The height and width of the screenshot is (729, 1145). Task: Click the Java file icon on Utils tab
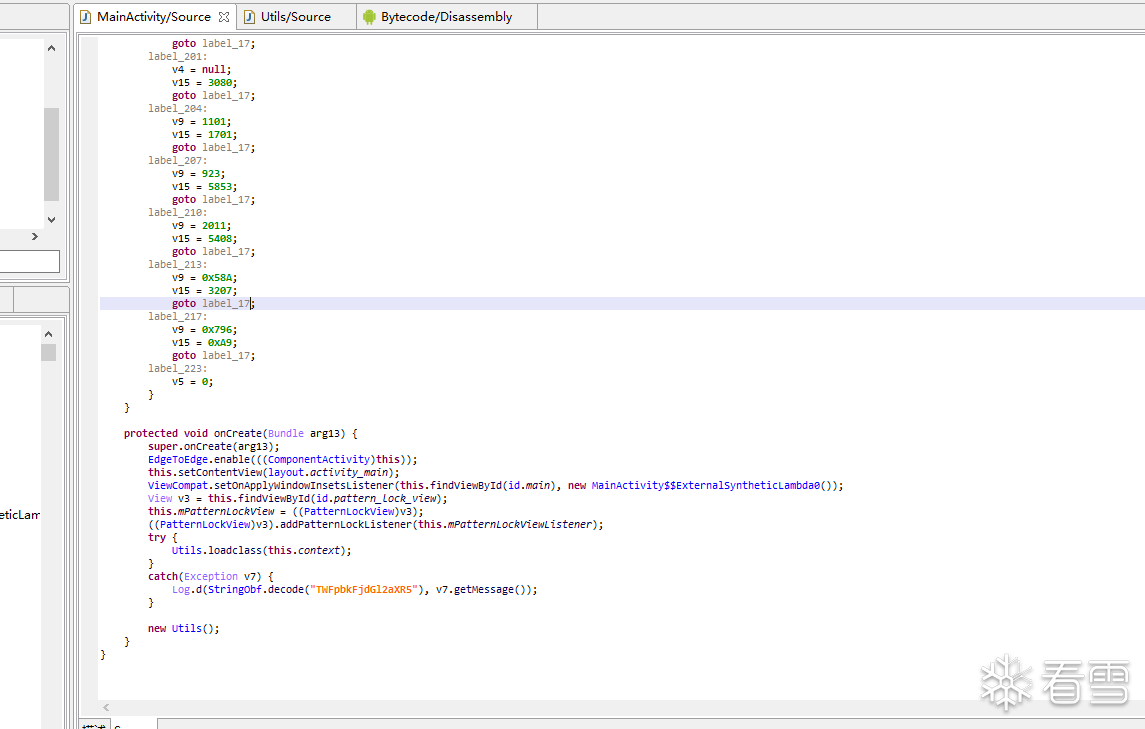click(249, 17)
